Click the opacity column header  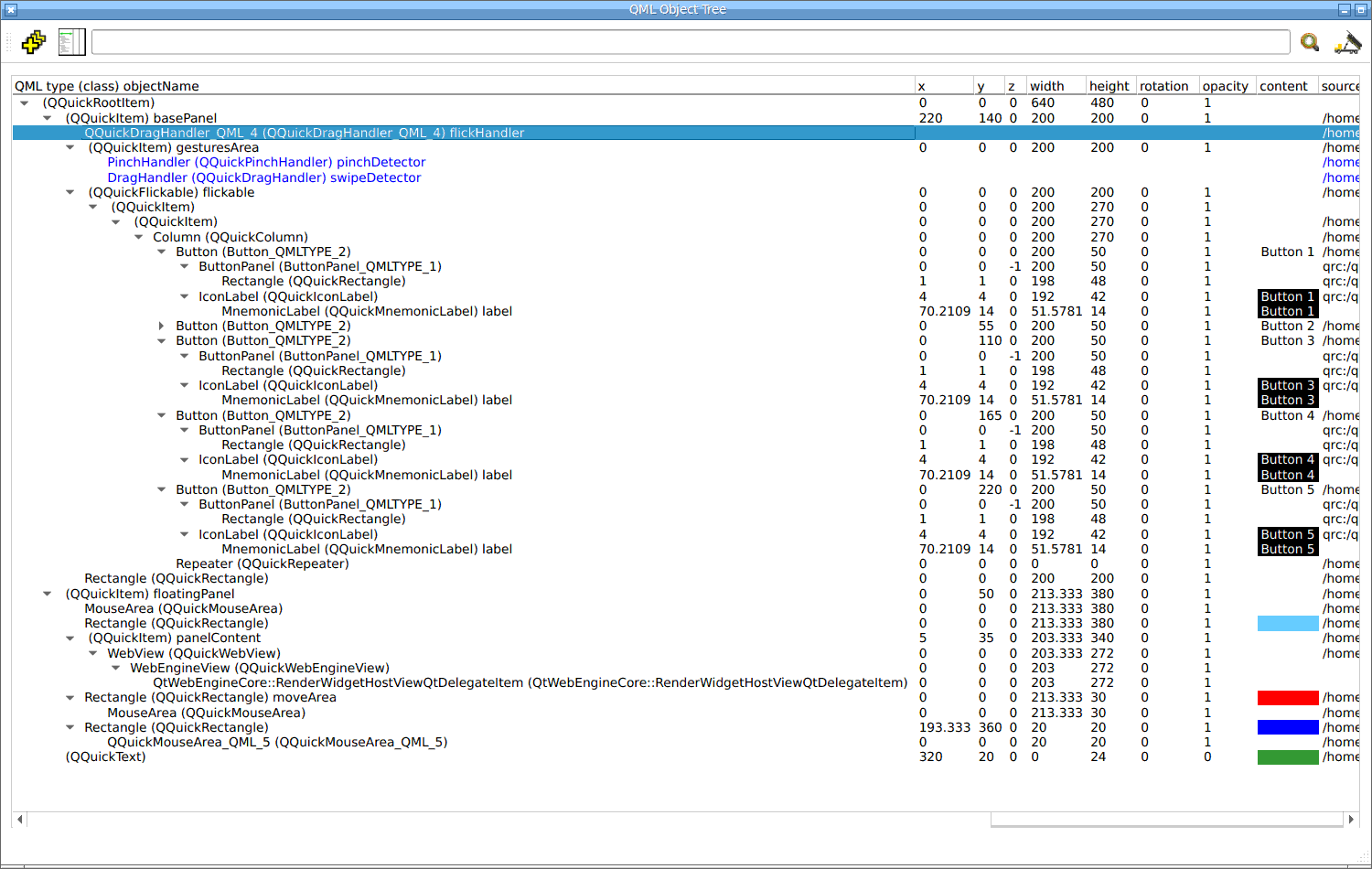1225,86
